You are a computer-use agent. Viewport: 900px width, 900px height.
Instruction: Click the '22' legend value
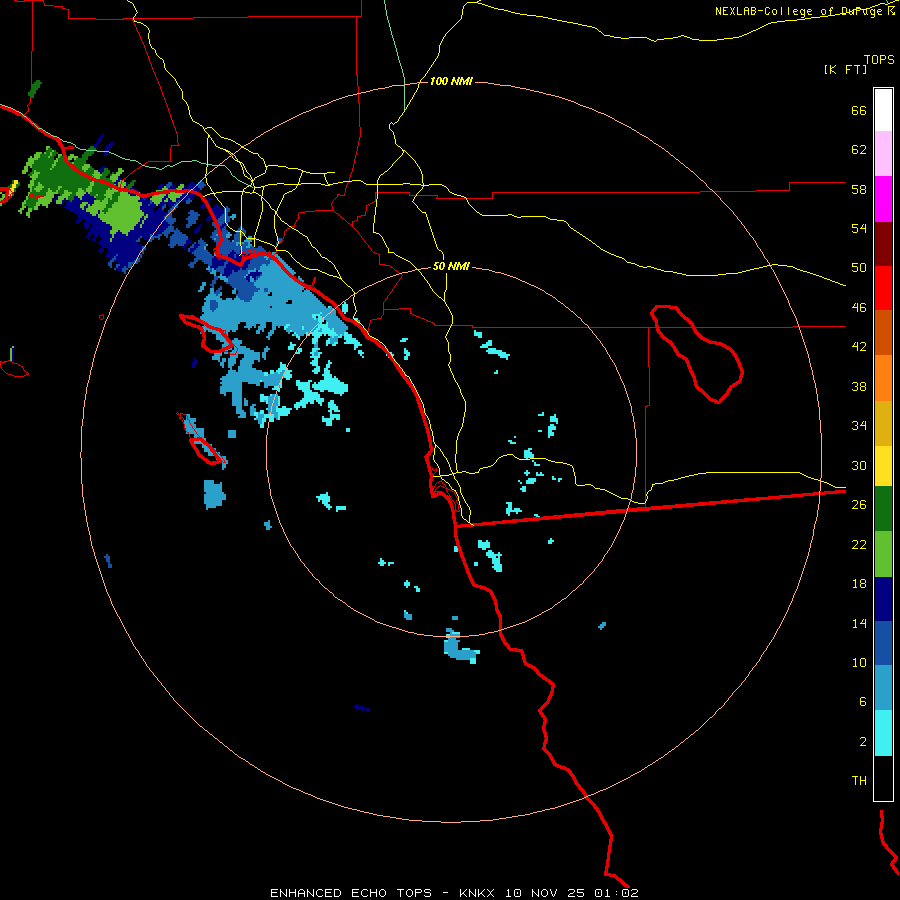click(x=859, y=544)
